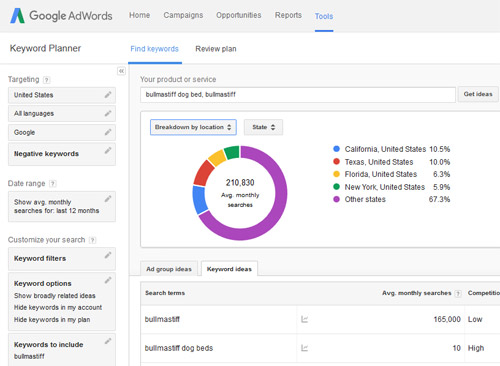Click the product or service input field
Screen dimensions: 500x366
click(298, 95)
